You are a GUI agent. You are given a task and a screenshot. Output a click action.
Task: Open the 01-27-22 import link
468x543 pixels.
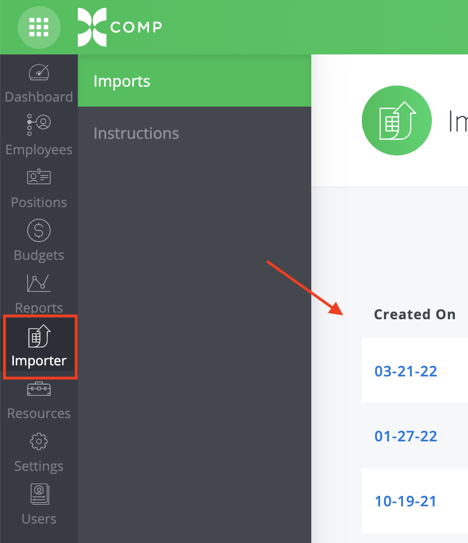point(406,436)
